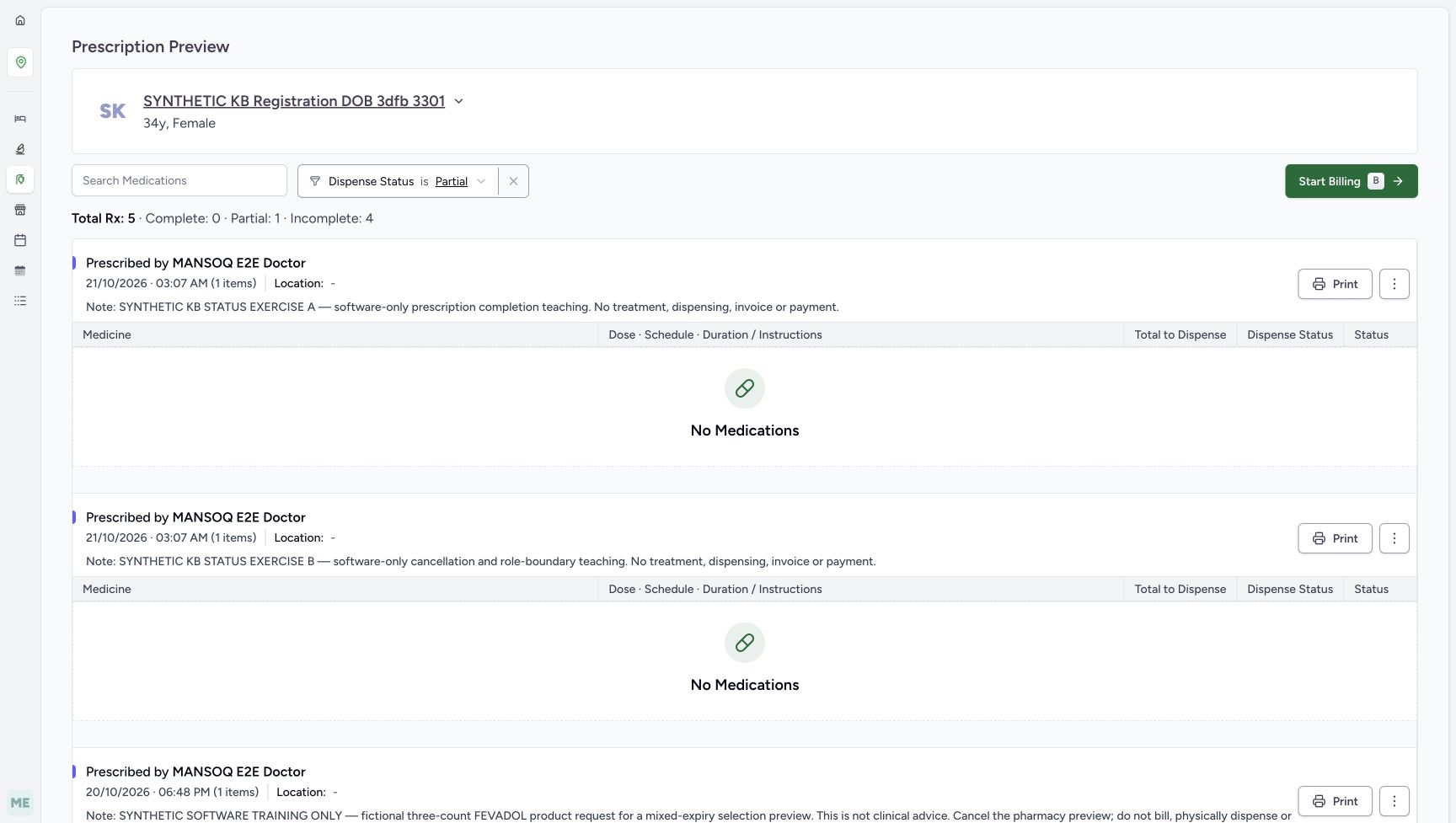Print the FEVADOL training prescription

click(x=1335, y=801)
